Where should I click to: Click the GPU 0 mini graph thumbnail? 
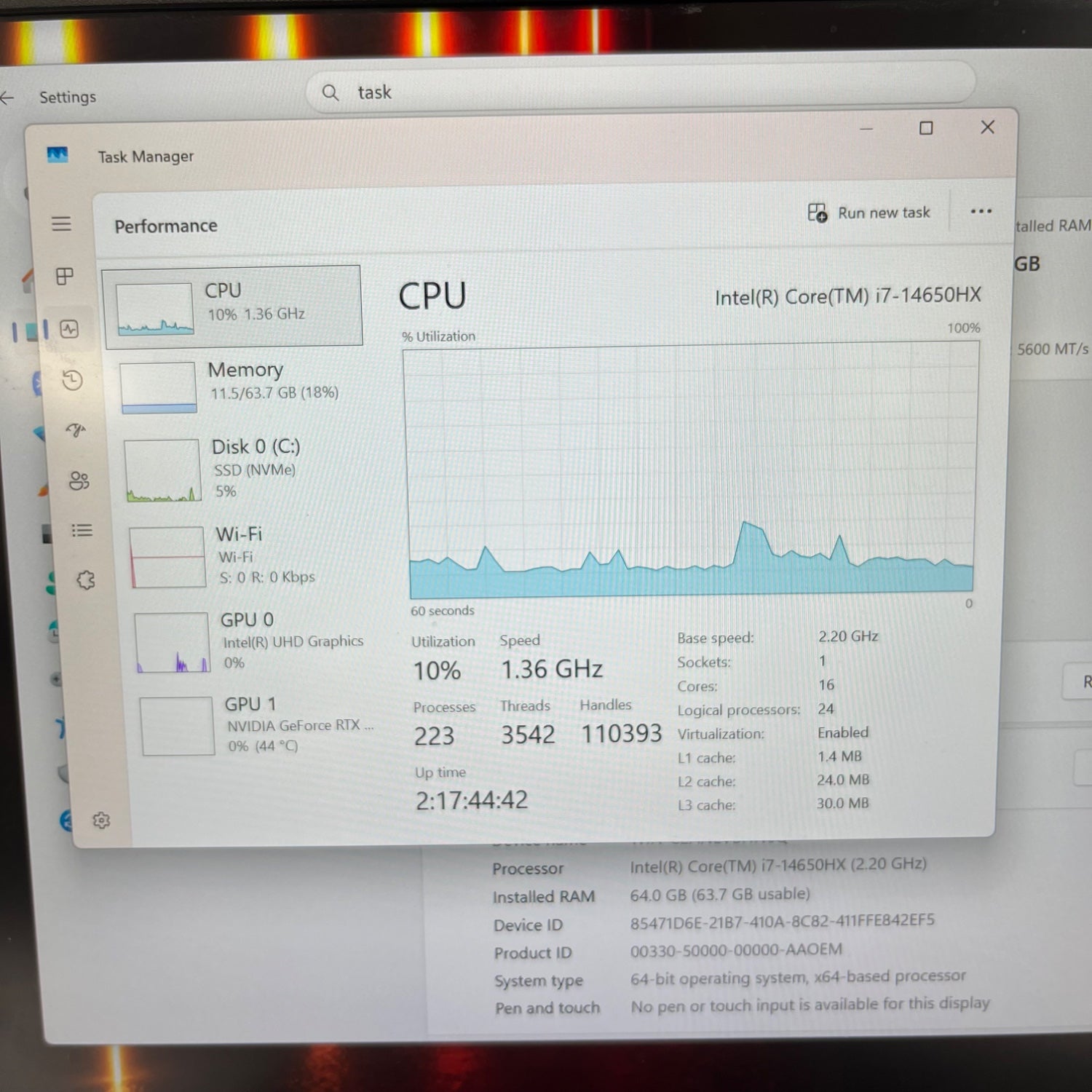point(173,642)
